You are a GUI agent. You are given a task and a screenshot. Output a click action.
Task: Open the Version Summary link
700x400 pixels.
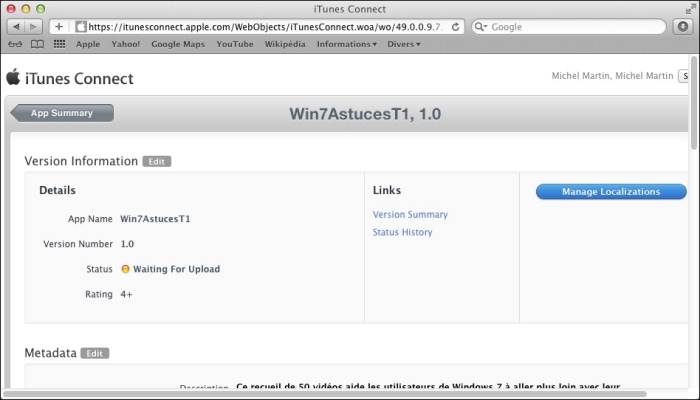pos(410,214)
